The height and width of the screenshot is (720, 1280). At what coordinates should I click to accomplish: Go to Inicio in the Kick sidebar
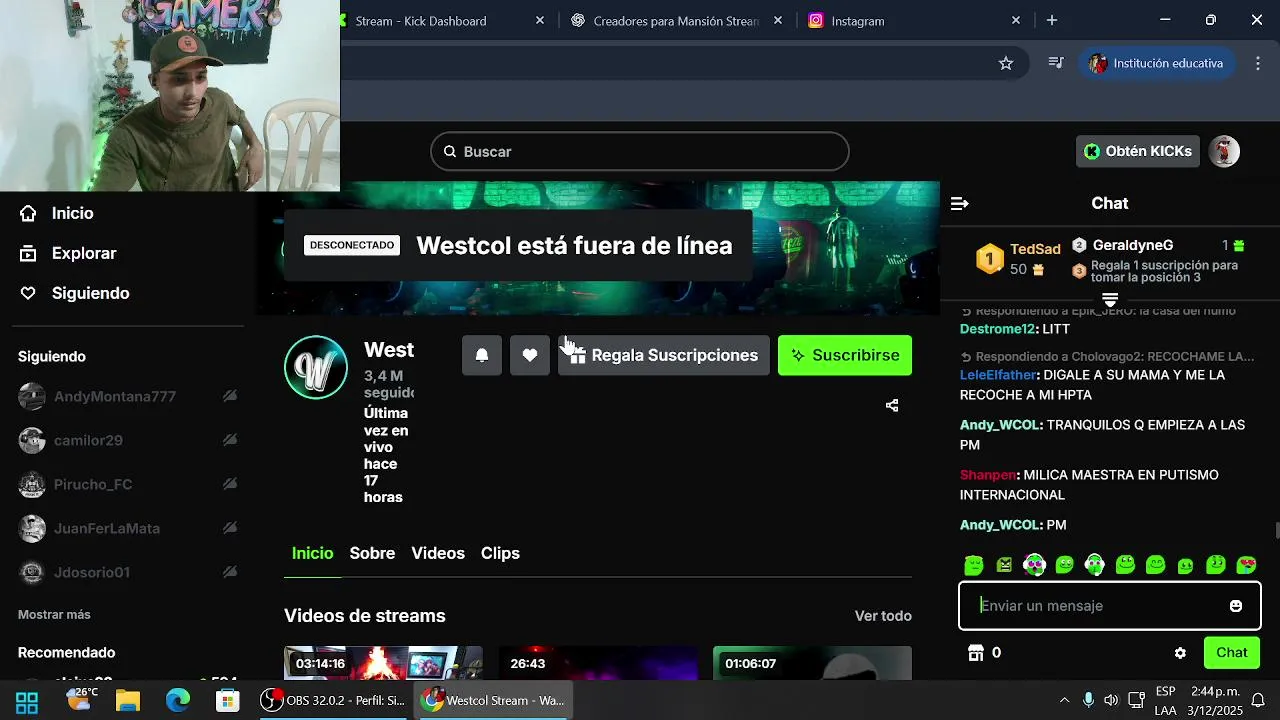click(57, 213)
